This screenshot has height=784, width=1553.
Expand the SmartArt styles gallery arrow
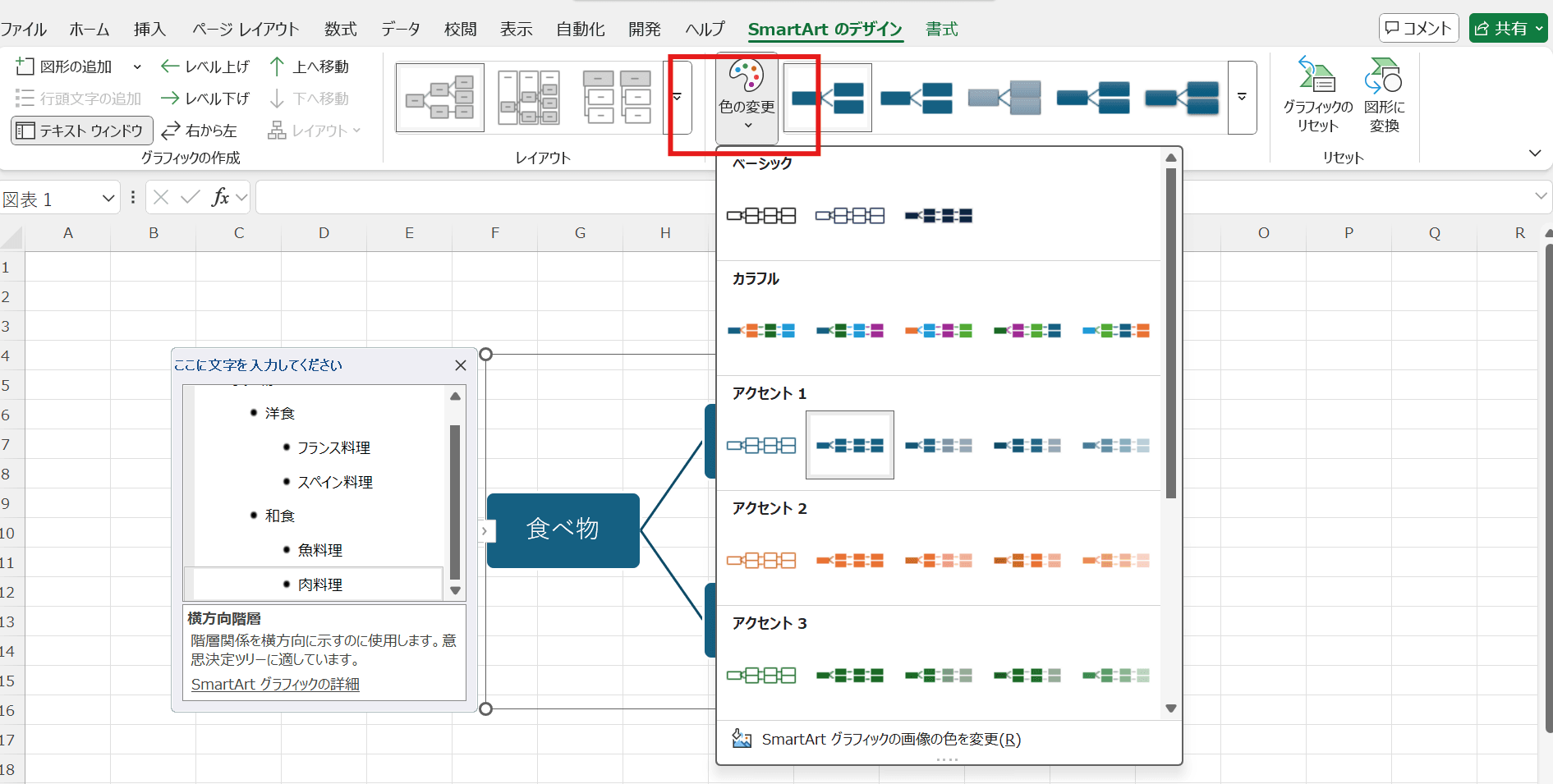tap(1242, 98)
